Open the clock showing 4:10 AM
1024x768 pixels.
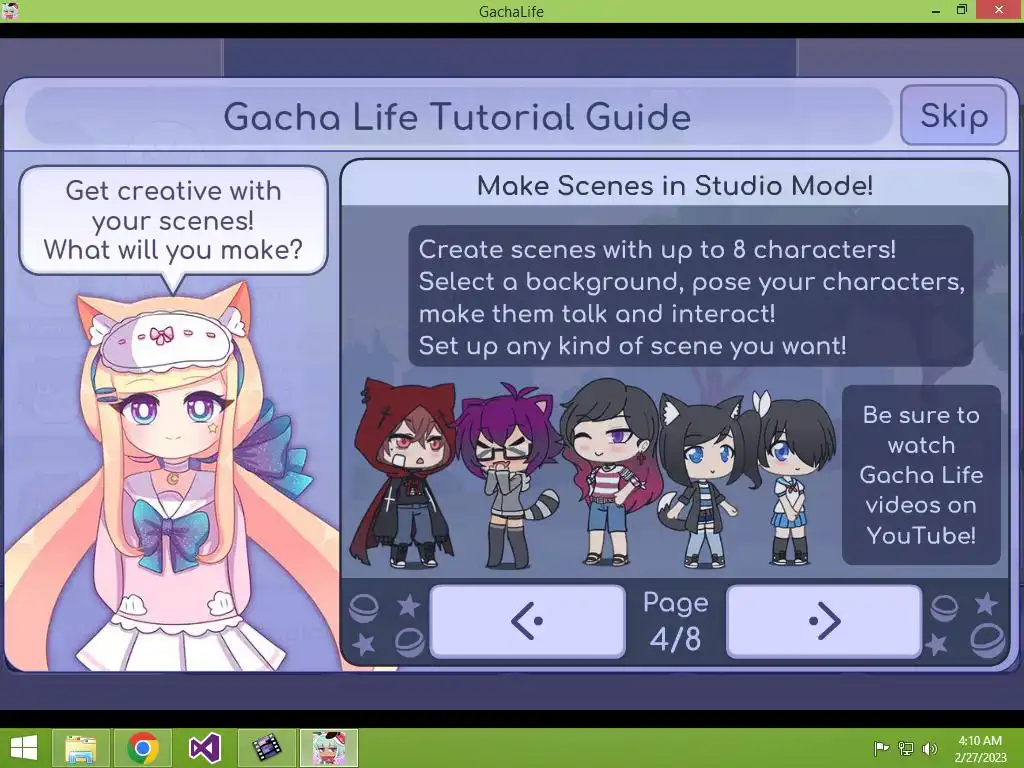pyautogui.click(x=980, y=748)
